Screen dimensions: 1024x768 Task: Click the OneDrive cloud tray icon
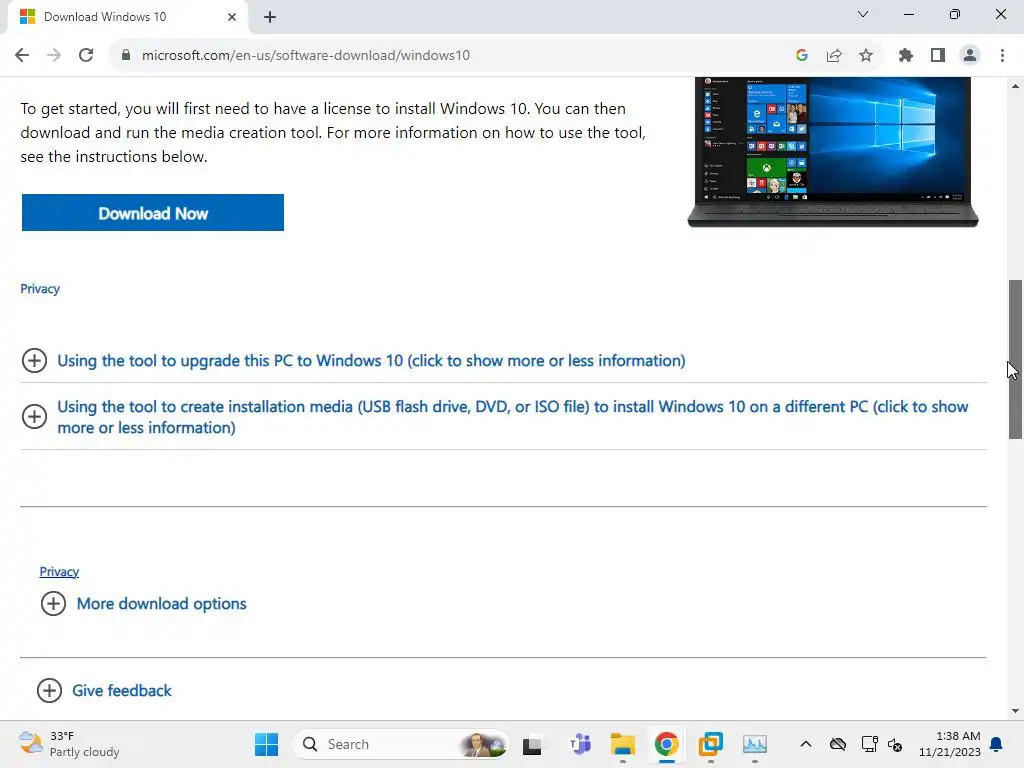point(838,744)
